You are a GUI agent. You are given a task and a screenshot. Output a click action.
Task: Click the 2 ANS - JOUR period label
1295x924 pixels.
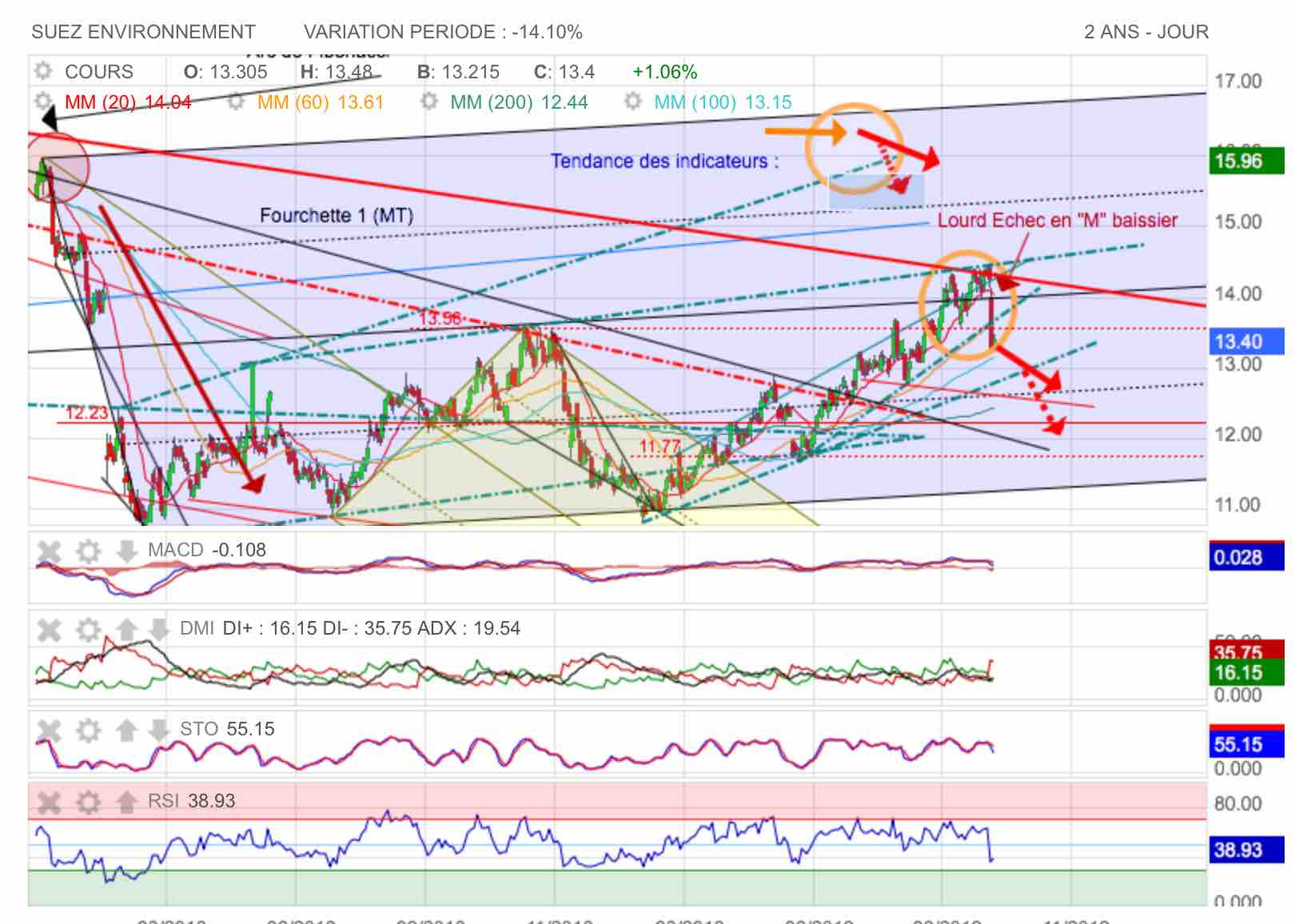1146,32
